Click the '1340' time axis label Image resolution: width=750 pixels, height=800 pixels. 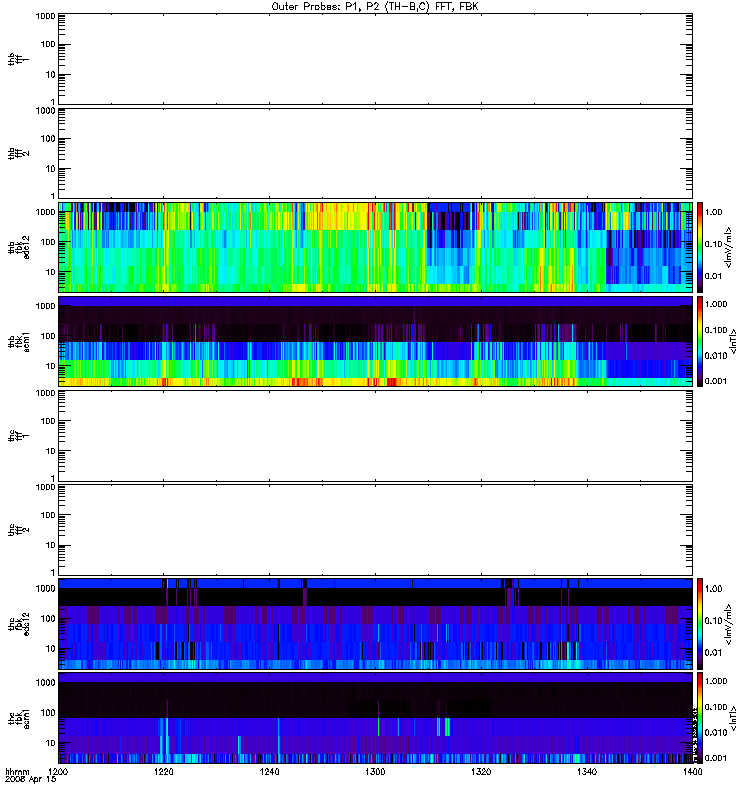pyautogui.click(x=587, y=772)
